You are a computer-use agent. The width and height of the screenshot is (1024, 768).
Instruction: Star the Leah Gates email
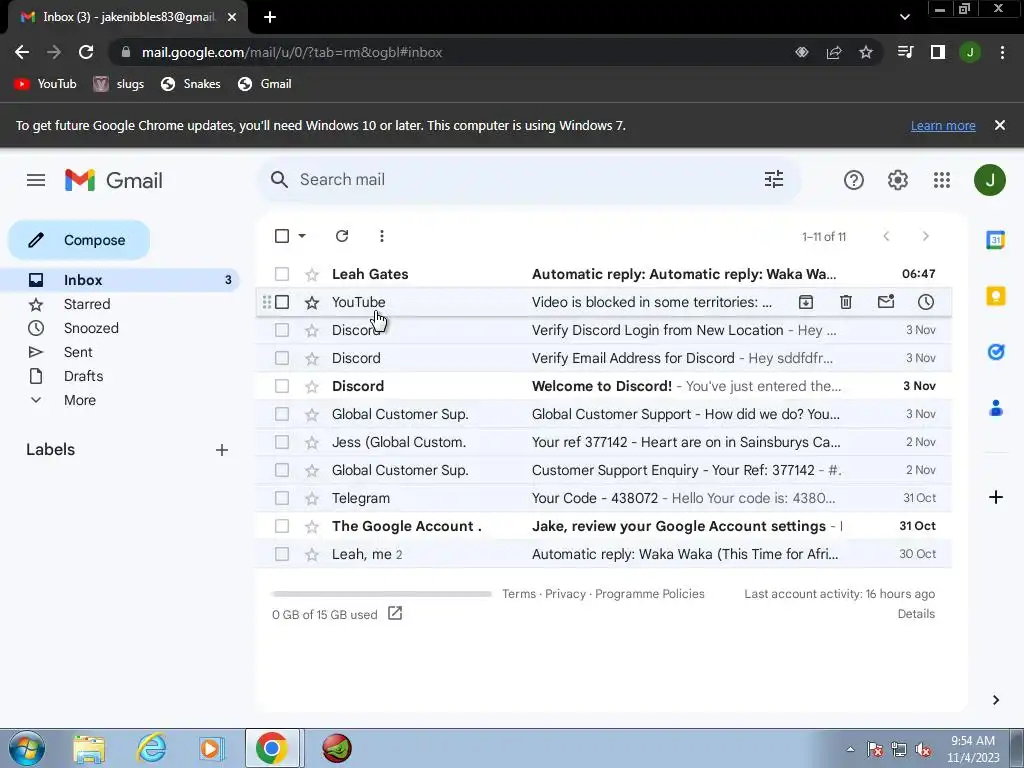point(312,274)
